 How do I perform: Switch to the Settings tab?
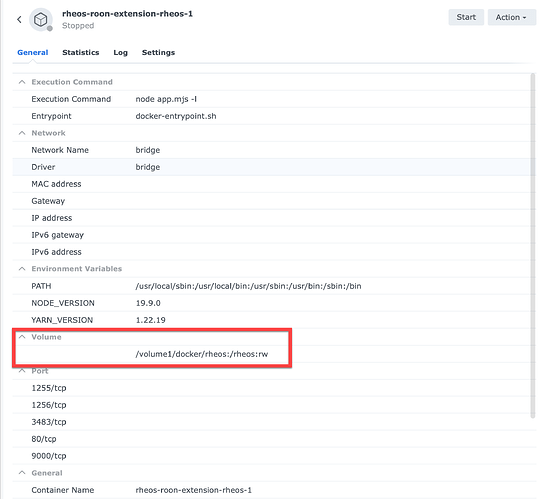tap(158, 52)
